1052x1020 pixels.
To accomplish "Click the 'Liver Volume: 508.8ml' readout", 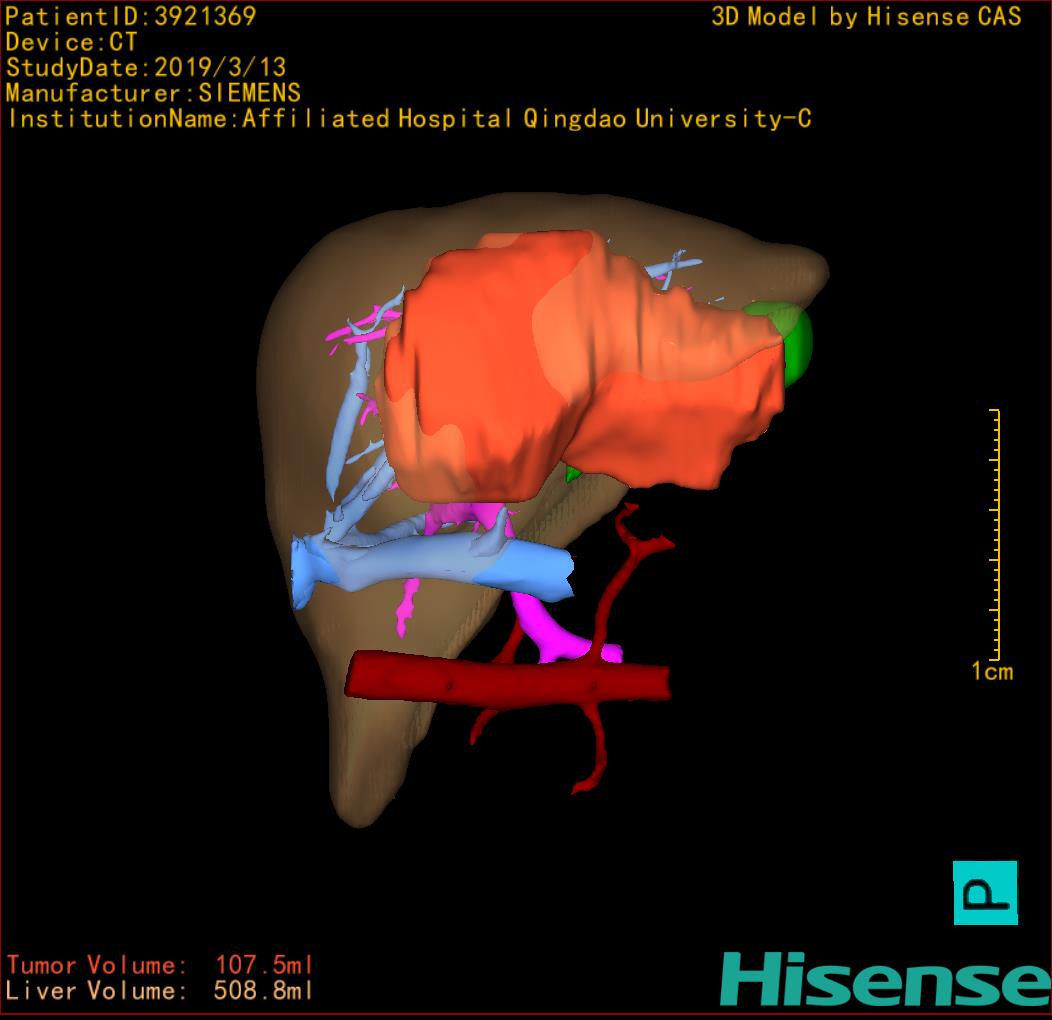I will [x=159, y=990].
